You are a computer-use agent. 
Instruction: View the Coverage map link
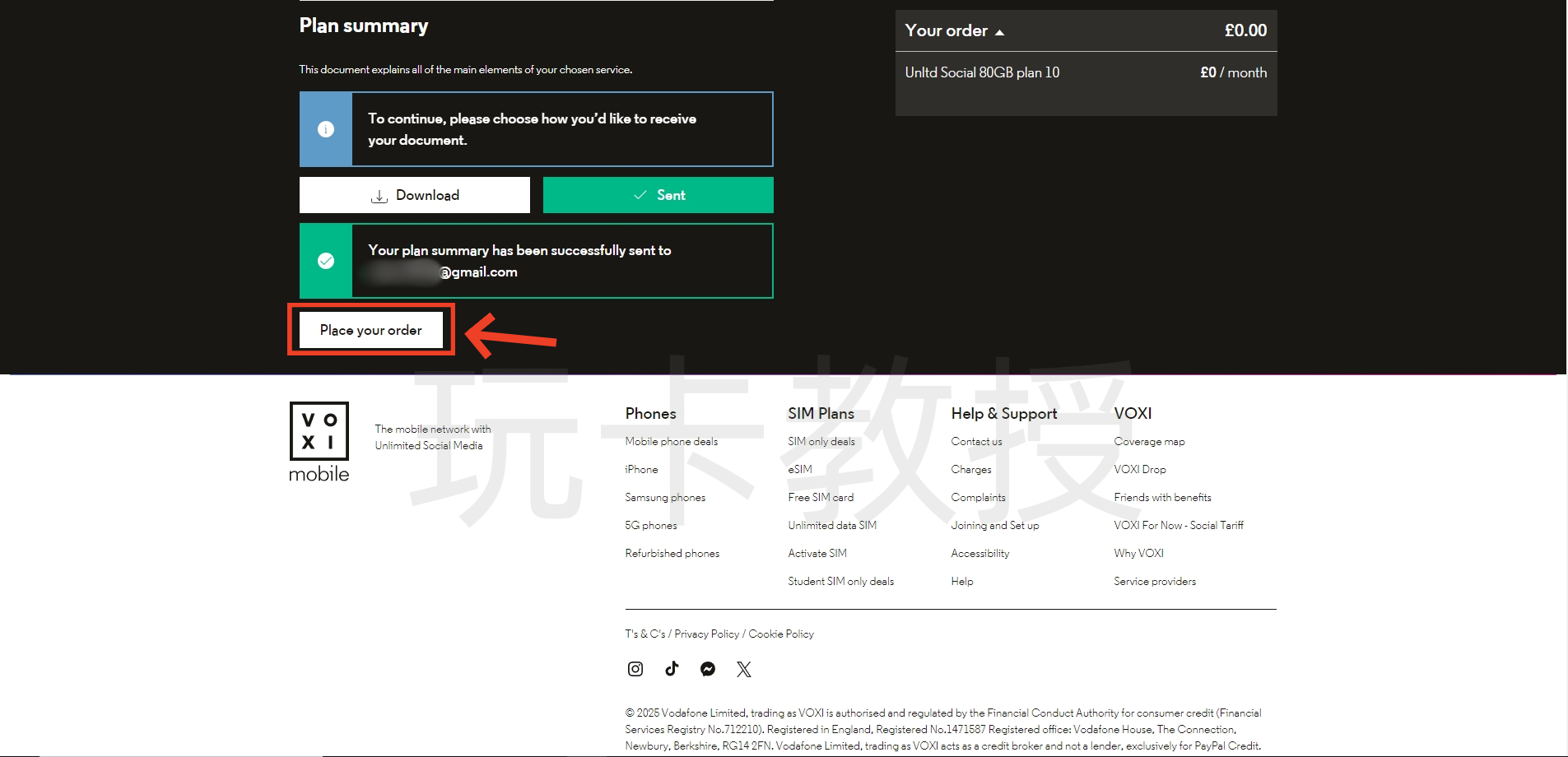(1149, 442)
